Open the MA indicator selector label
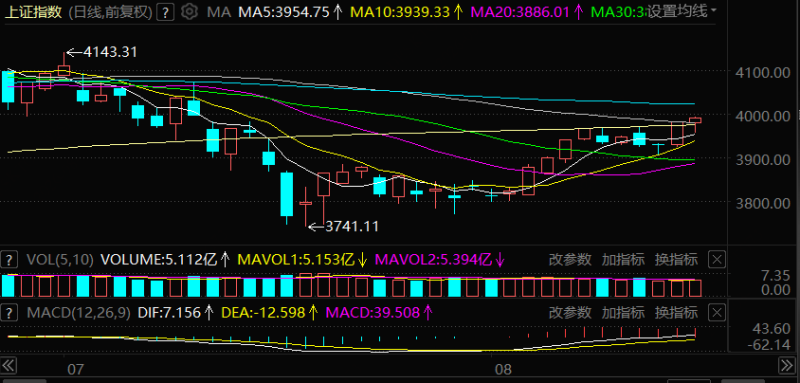Screen dimensions: 800x383 [x=219, y=12]
